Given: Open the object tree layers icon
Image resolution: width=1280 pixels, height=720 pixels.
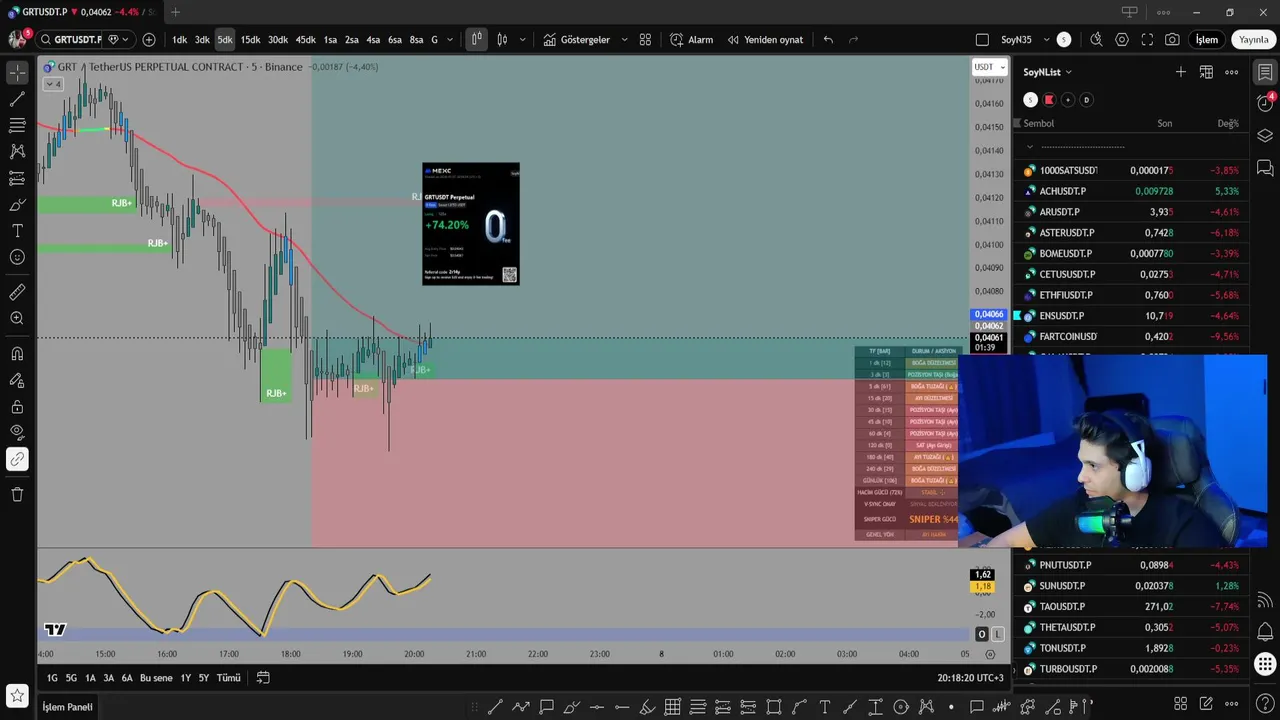Looking at the screenshot, I should [x=1265, y=136].
